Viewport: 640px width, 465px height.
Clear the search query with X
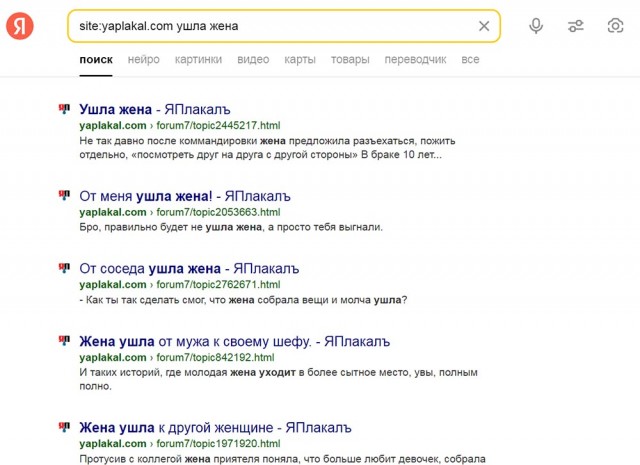point(484,26)
